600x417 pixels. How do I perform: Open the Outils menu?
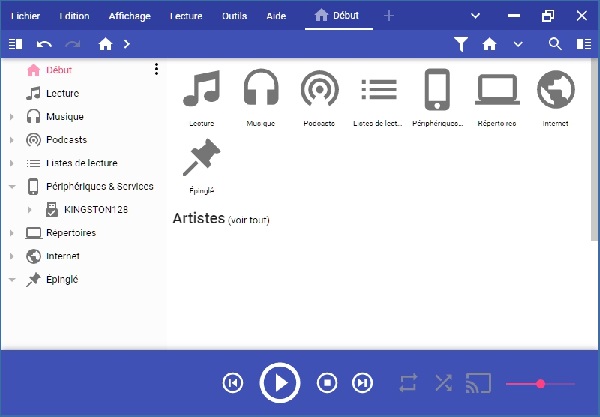coord(235,16)
